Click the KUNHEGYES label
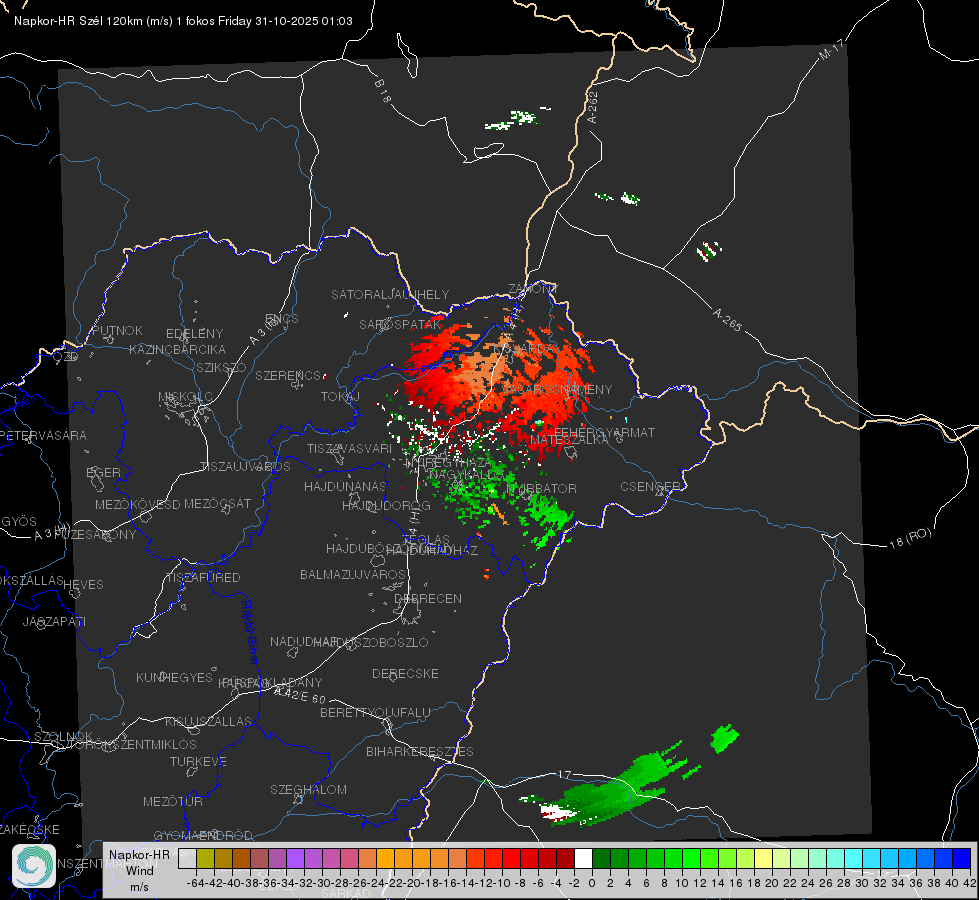This screenshot has height=900, width=979. (x=174, y=677)
